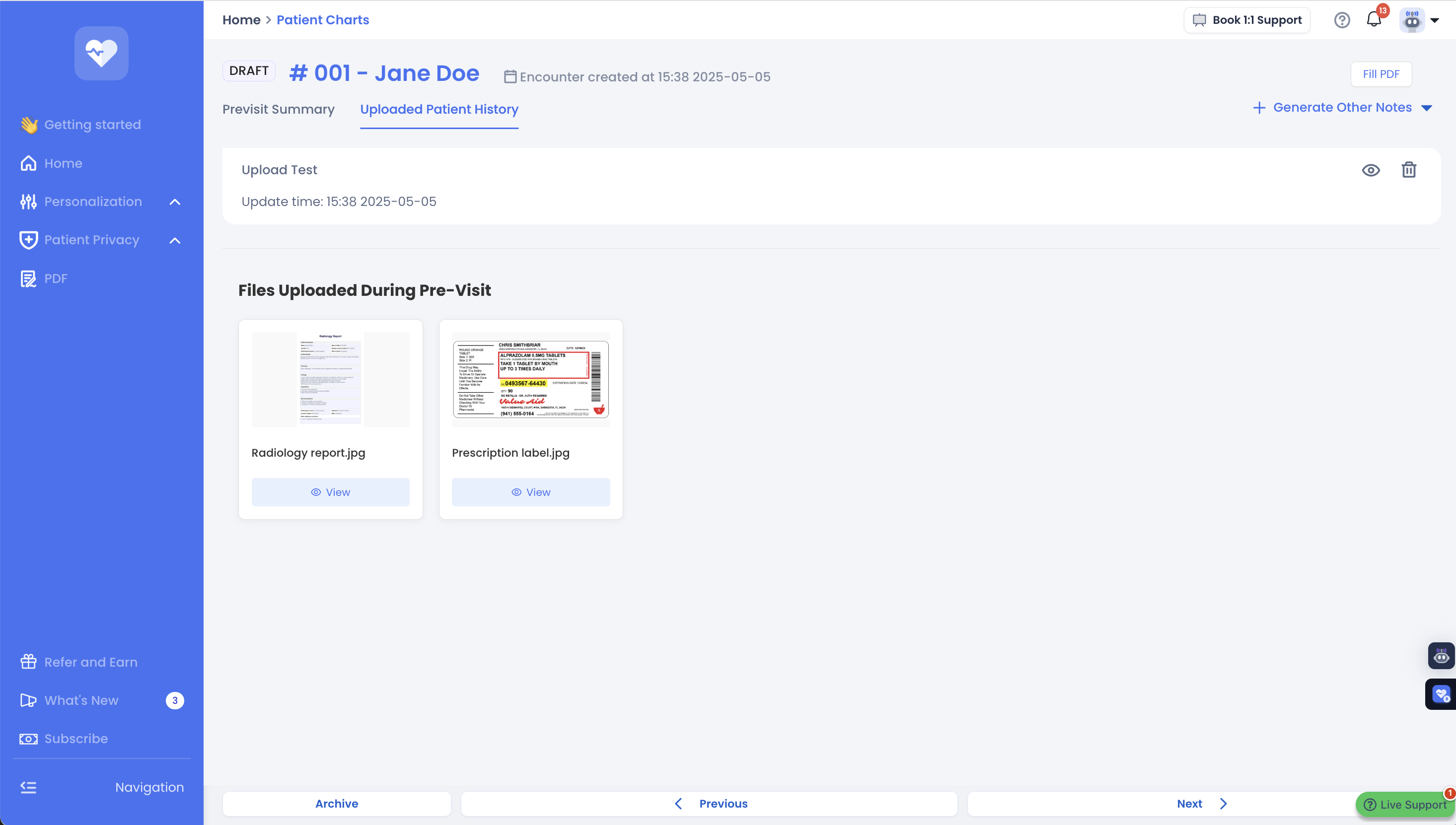Open the Prescription label thumbnail image

(x=530, y=379)
